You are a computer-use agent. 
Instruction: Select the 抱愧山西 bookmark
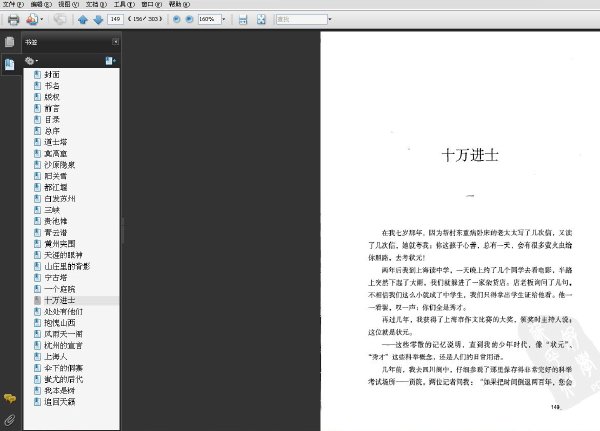click(x=59, y=323)
